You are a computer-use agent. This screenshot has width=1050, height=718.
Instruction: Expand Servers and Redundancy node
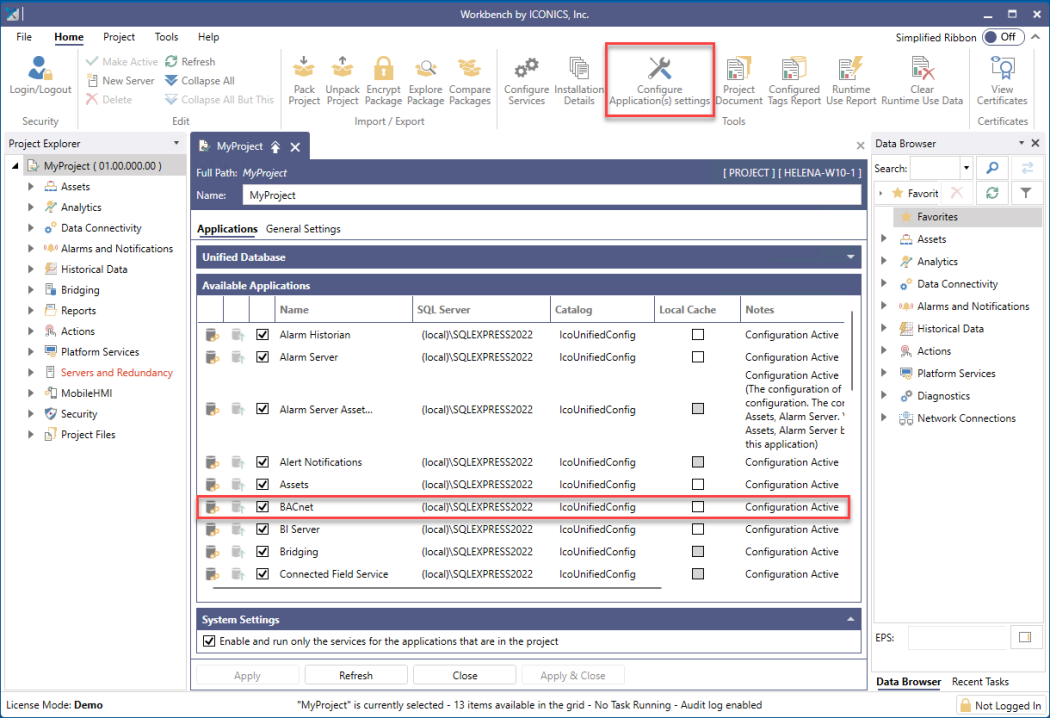(30, 372)
